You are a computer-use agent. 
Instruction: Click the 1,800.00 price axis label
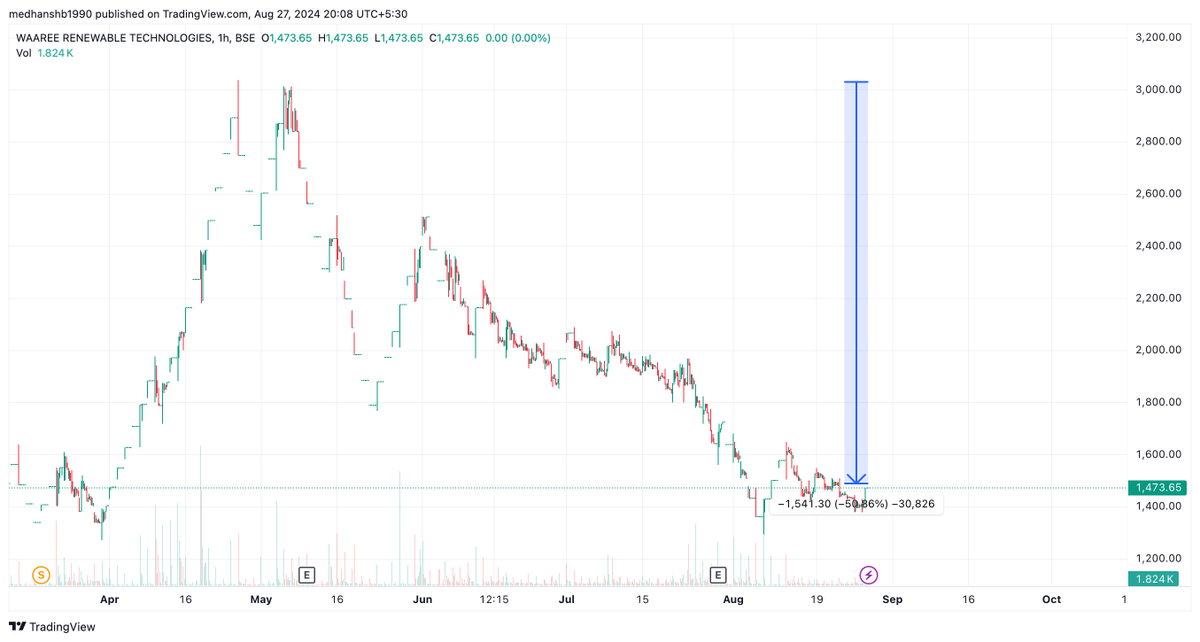pos(1159,402)
